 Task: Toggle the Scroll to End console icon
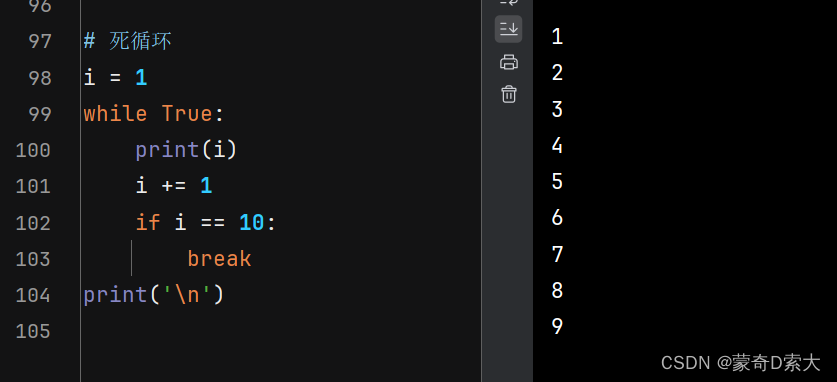coord(508,29)
